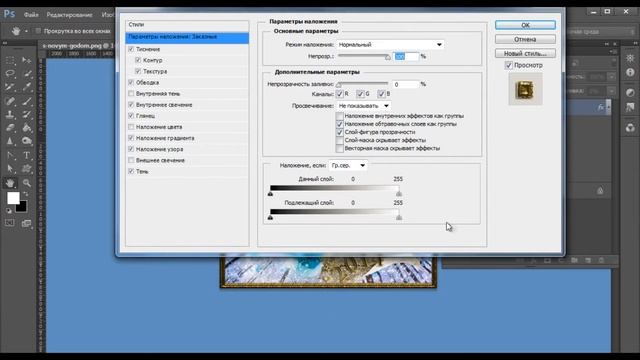The image size is (640, 360).
Task: Enable the Наложение цвета checkbox
Action: click(x=131, y=127)
